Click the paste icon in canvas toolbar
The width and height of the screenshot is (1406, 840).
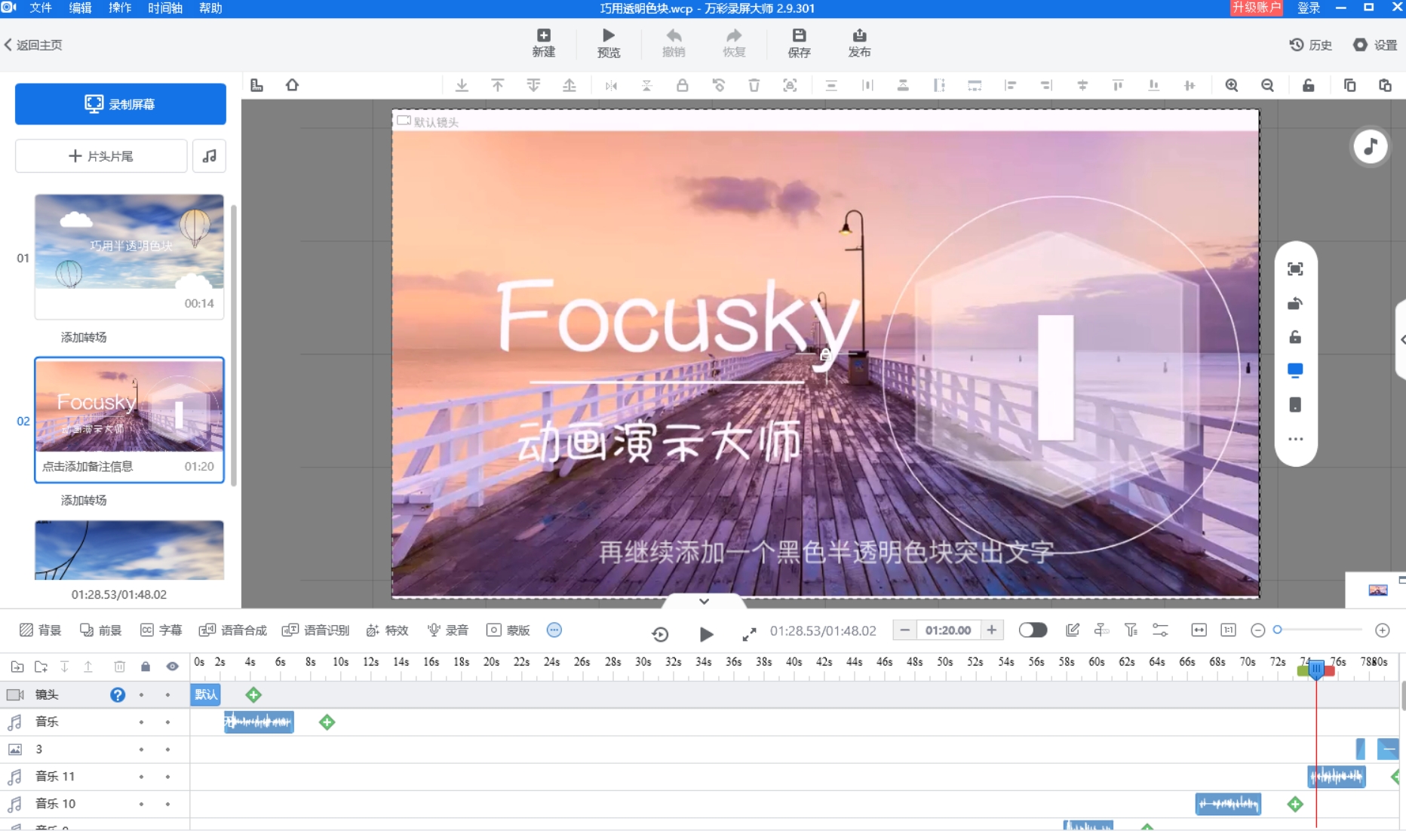1385,85
